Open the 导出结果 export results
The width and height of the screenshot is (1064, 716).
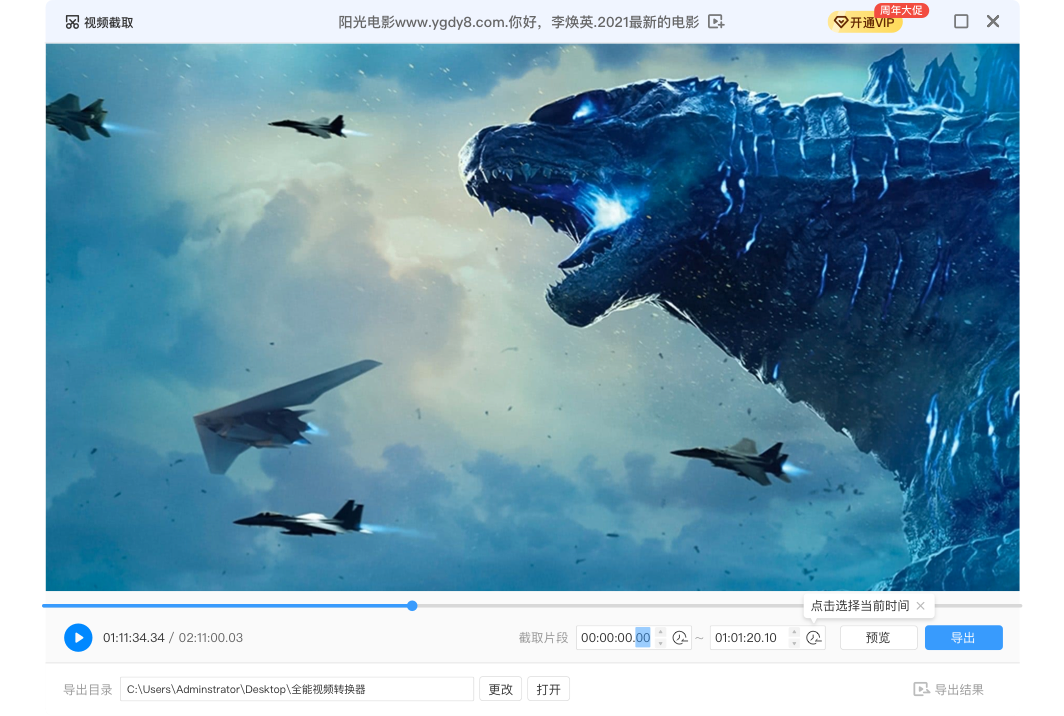pyautogui.click(x=949, y=689)
